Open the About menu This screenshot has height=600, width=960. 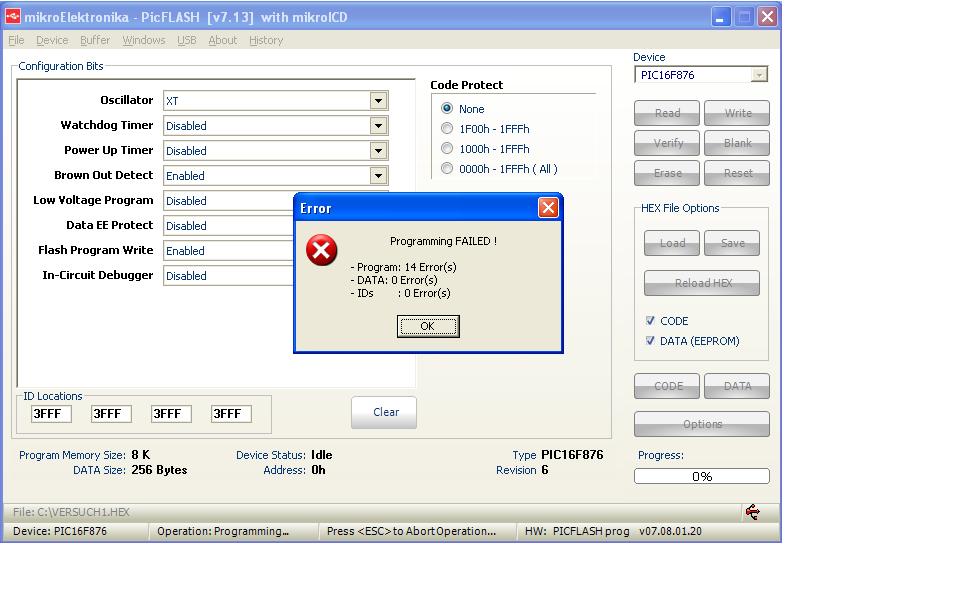pos(222,40)
